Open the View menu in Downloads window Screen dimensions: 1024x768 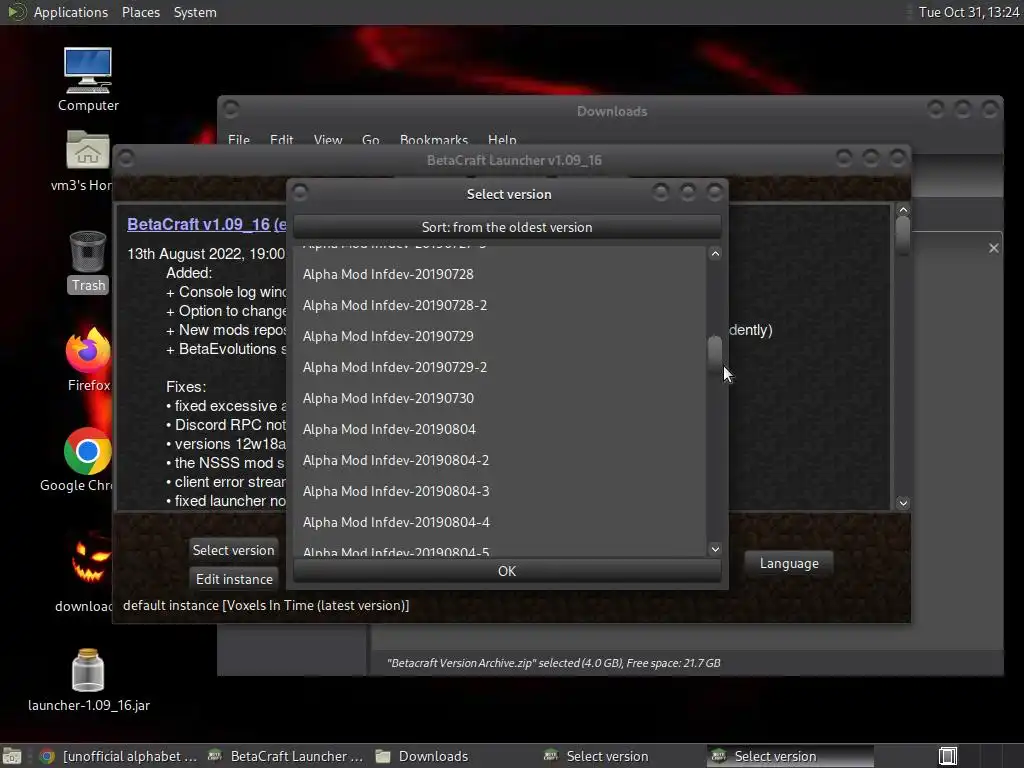point(327,139)
